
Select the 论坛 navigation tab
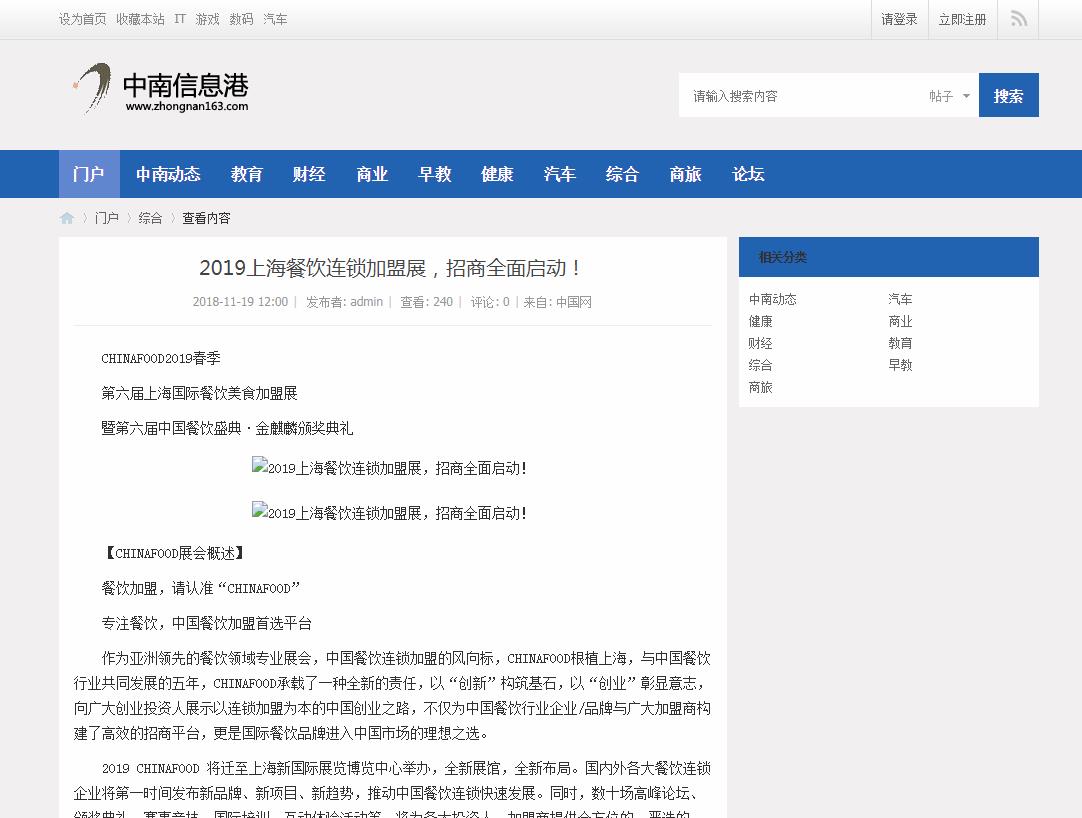click(x=748, y=174)
